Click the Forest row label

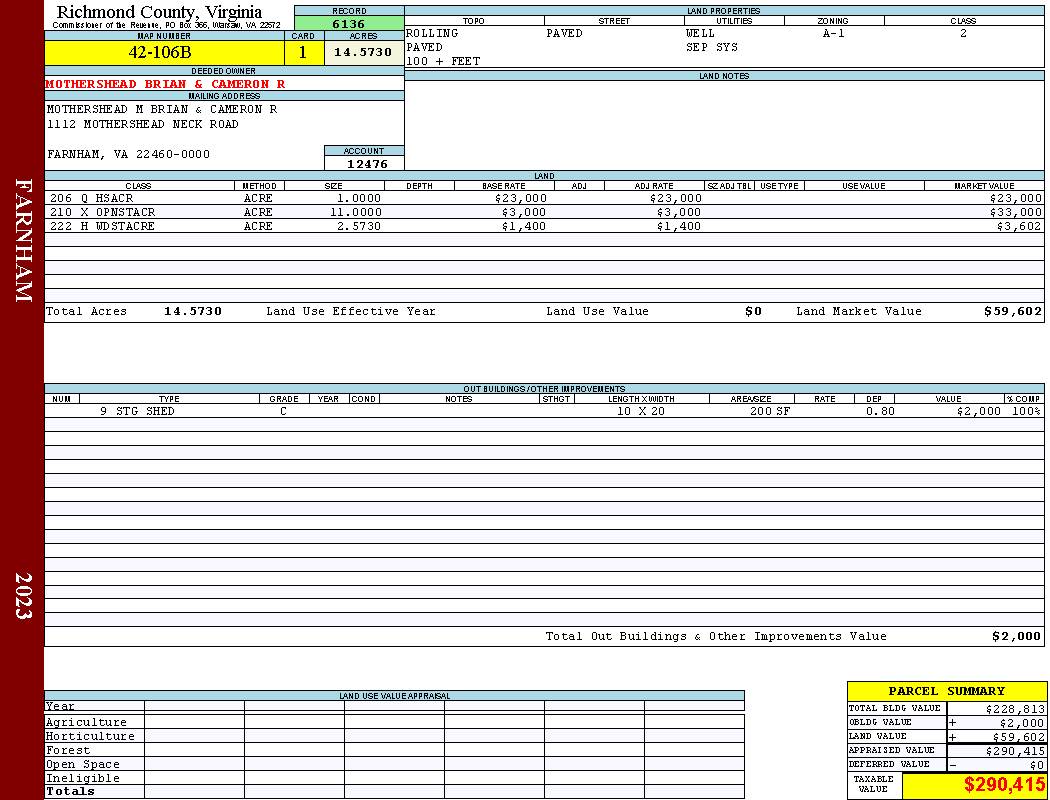click(x=68, y=750)
